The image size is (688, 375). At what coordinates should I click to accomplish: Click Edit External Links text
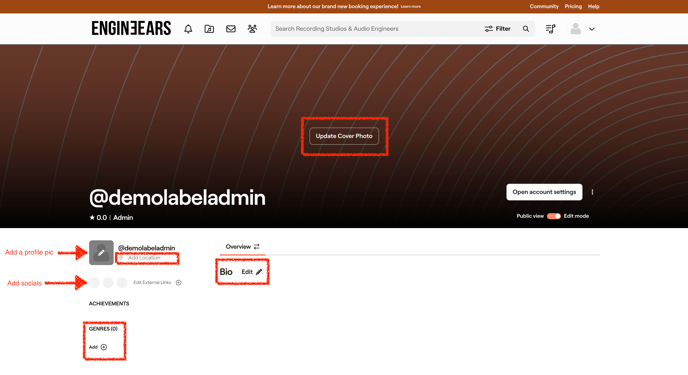(152, 282)
